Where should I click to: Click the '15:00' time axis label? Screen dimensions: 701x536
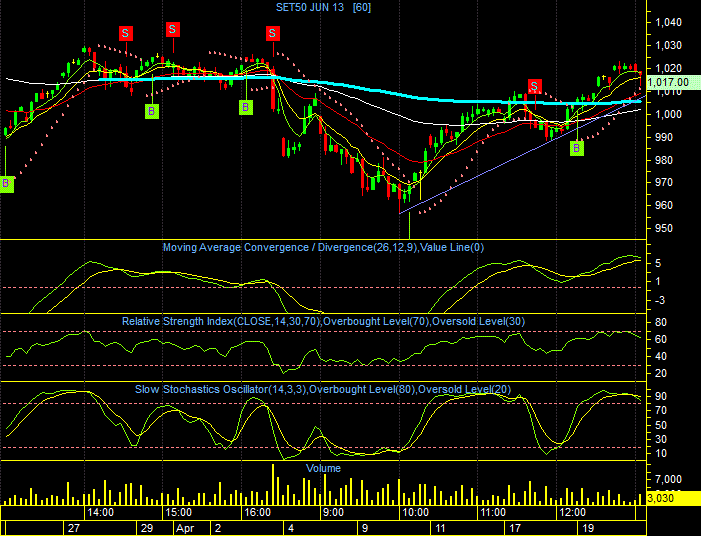coord(178,512)
